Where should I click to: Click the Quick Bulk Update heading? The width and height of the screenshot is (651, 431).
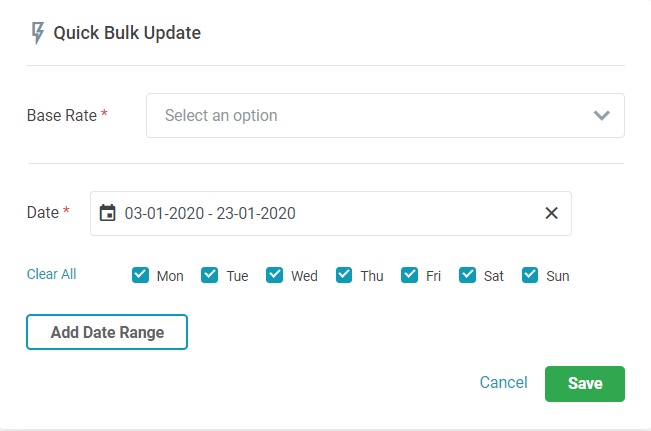pos(127,33)
